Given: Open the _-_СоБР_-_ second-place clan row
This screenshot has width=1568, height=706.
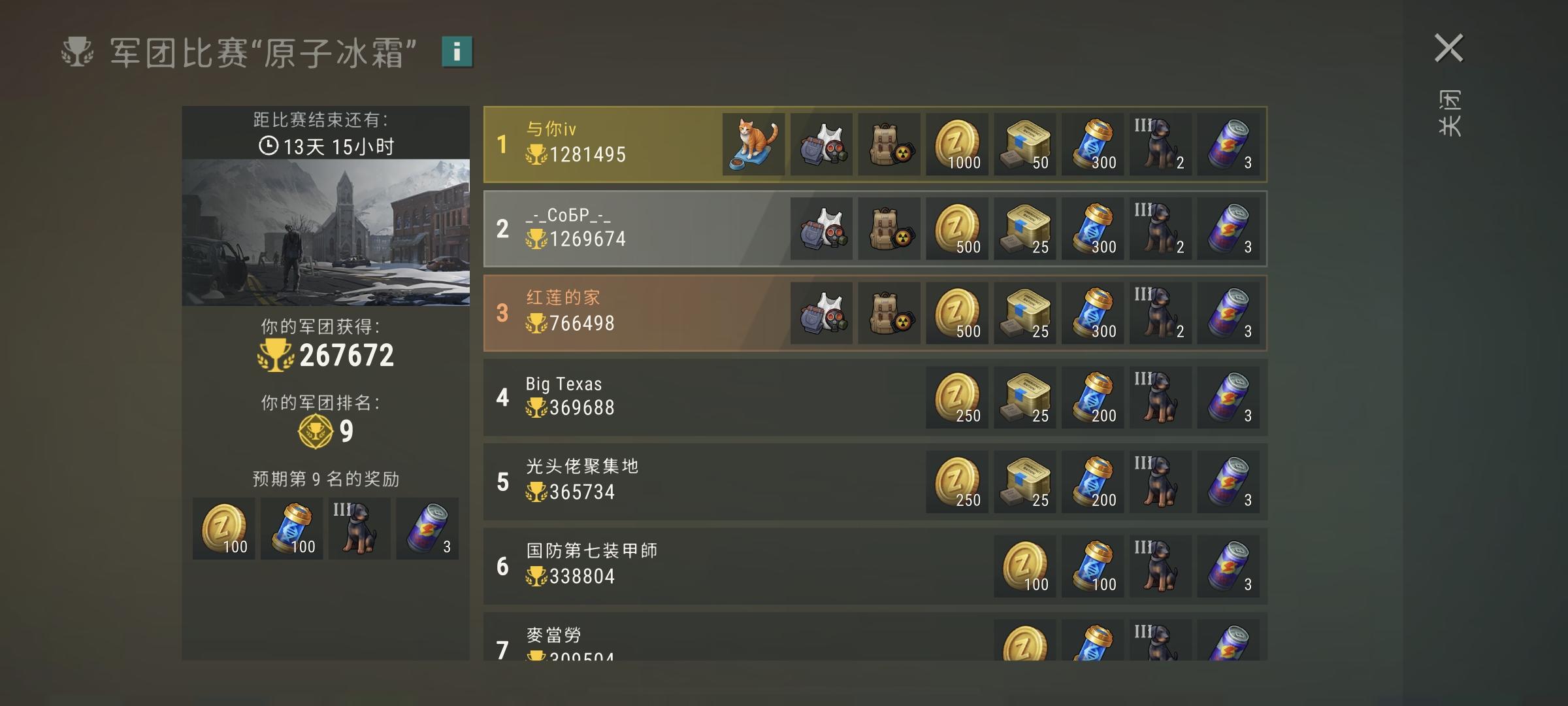Looking at the screenshot, I should click(x=875, y=229).
